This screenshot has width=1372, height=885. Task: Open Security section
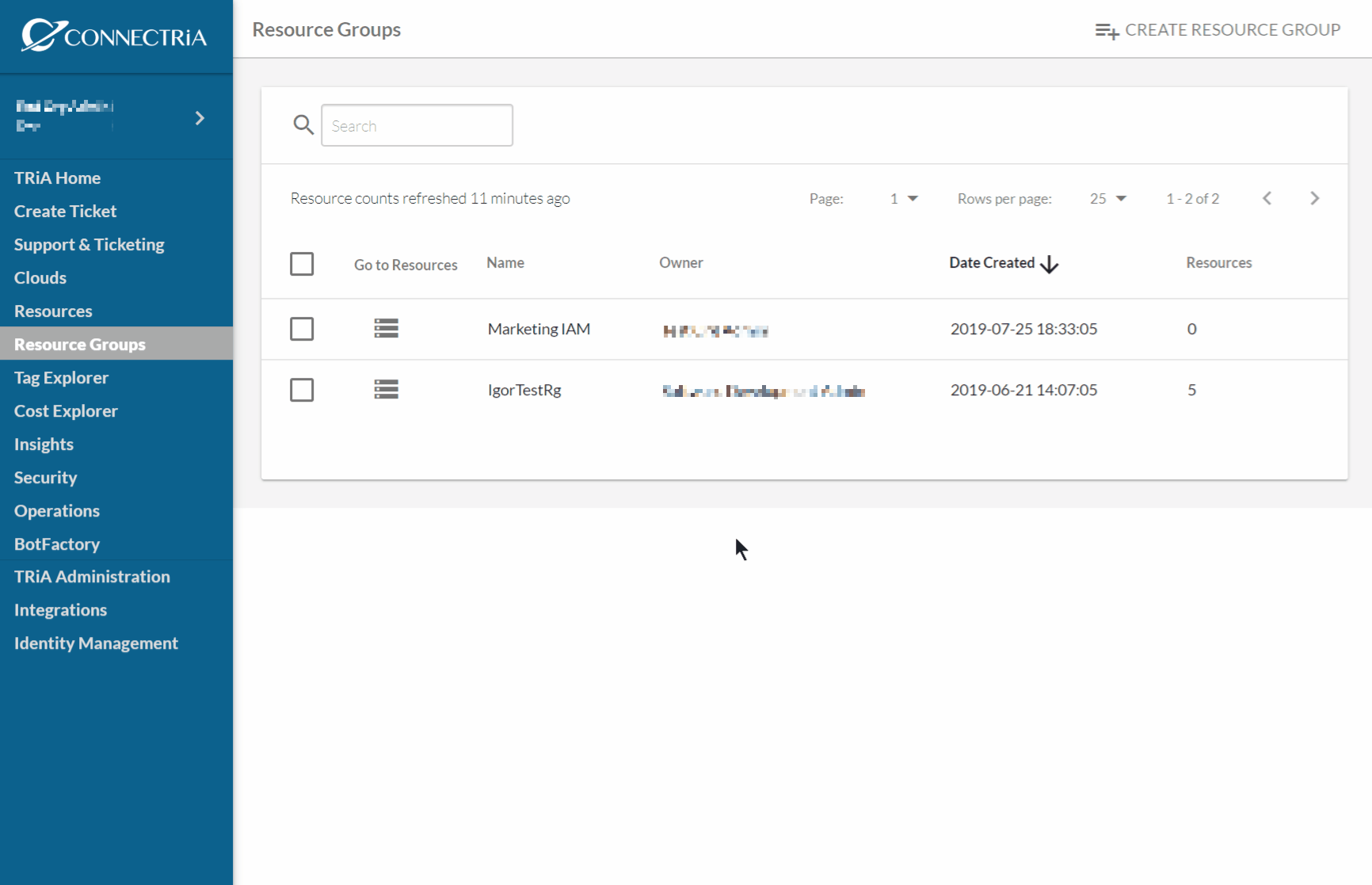tap(45, 478)
